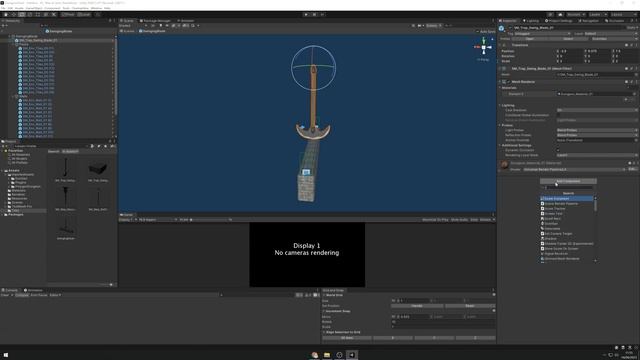The width and height of the screenshot is (640, 360).
Task: Click All Axes align button
Action: pyautogui.click(x=347, y=338)
